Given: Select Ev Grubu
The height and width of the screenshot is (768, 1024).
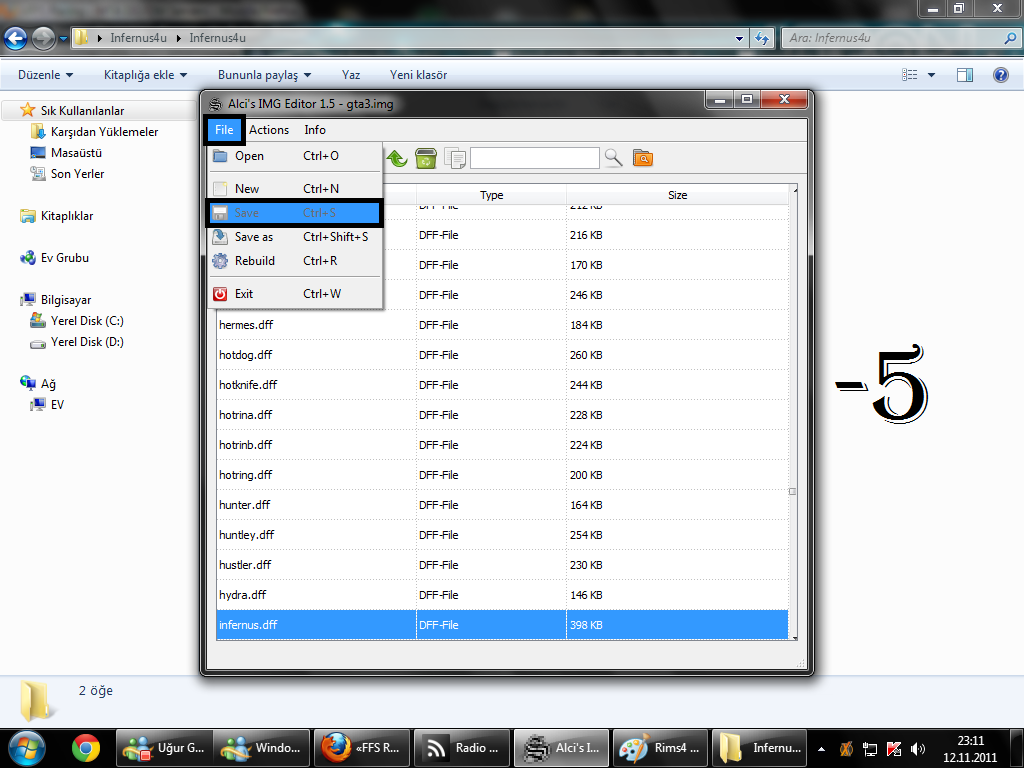Looking at the screenshot, I should pos(65,258).
